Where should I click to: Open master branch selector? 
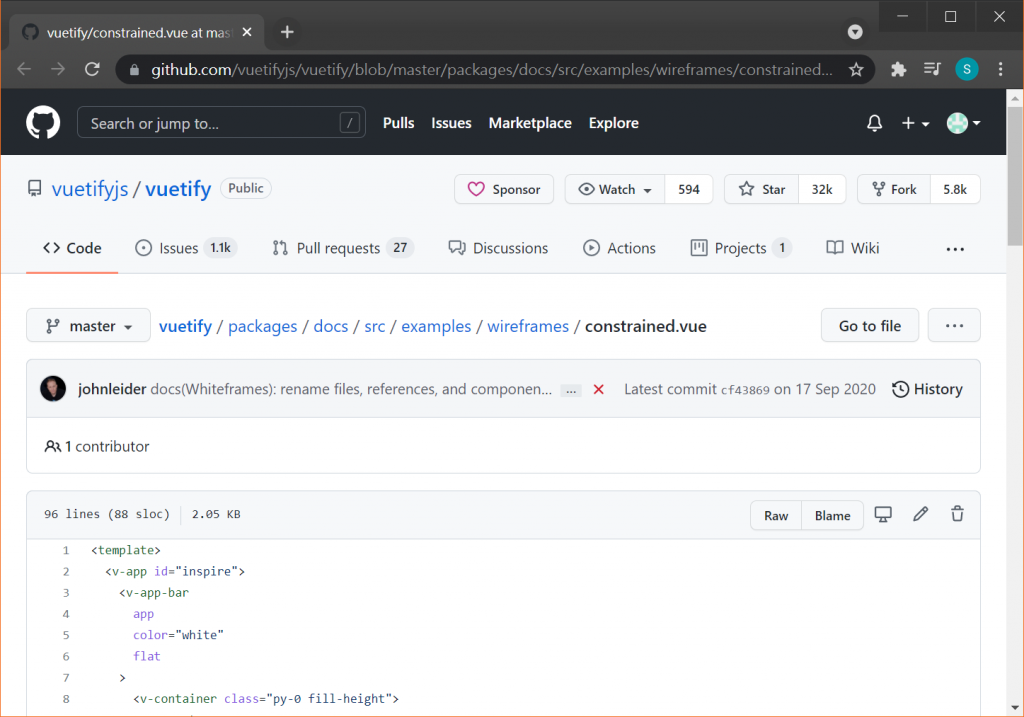coord(88,325)
